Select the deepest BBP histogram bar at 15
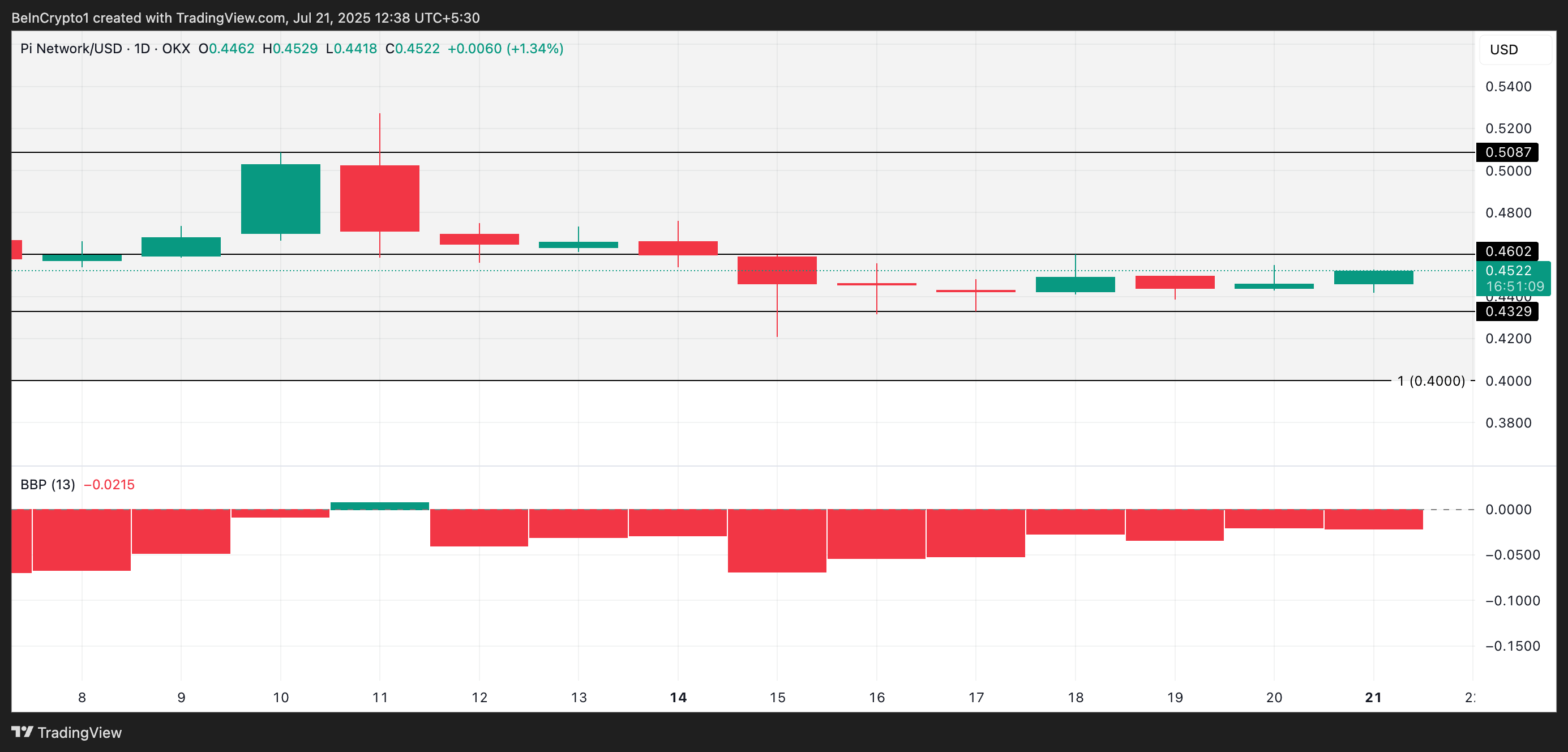Screen dimensions: 1568x752 pyautogui.click(x=777, y=542)
